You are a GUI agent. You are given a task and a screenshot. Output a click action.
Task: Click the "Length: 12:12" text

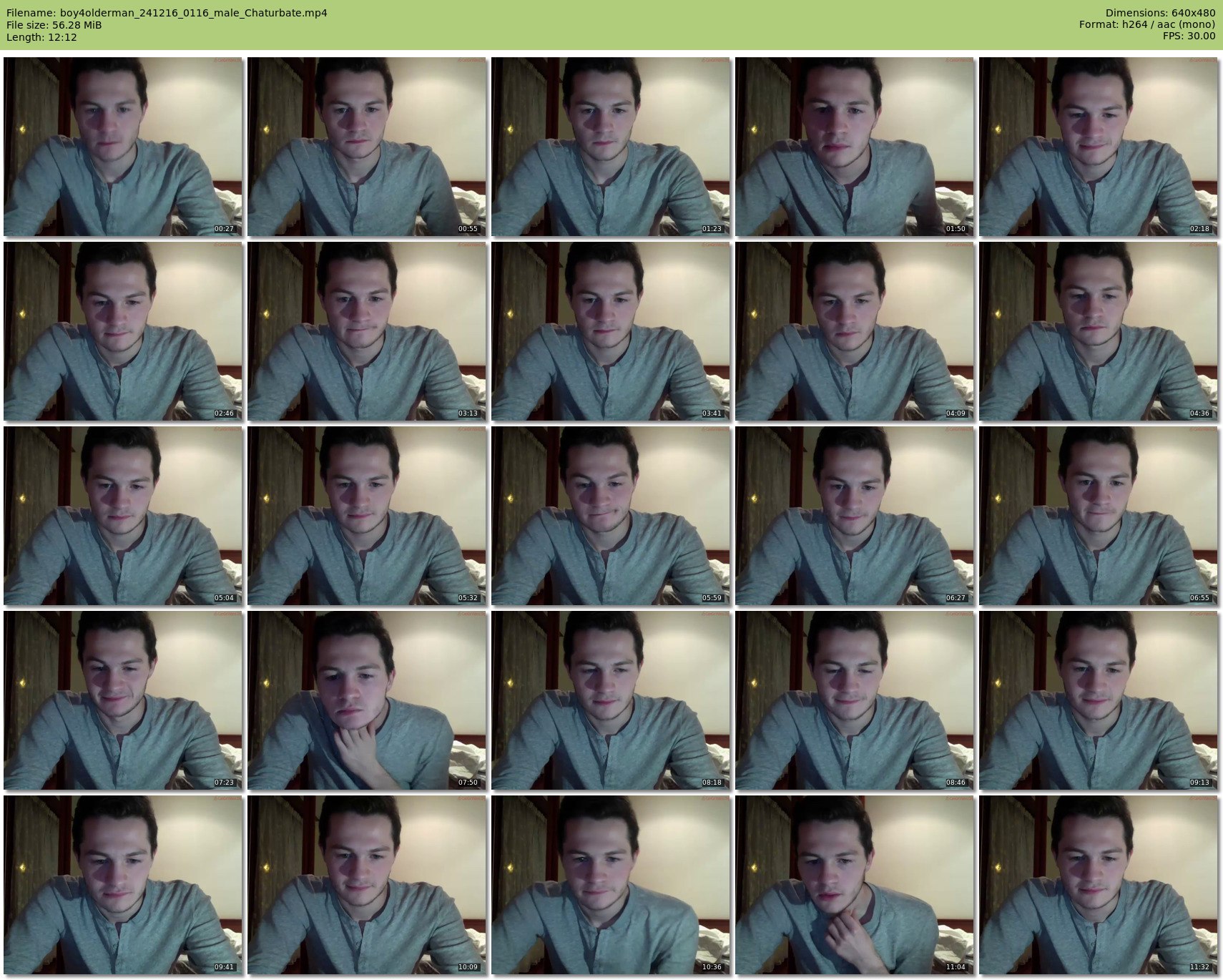[x=41, y=37]
